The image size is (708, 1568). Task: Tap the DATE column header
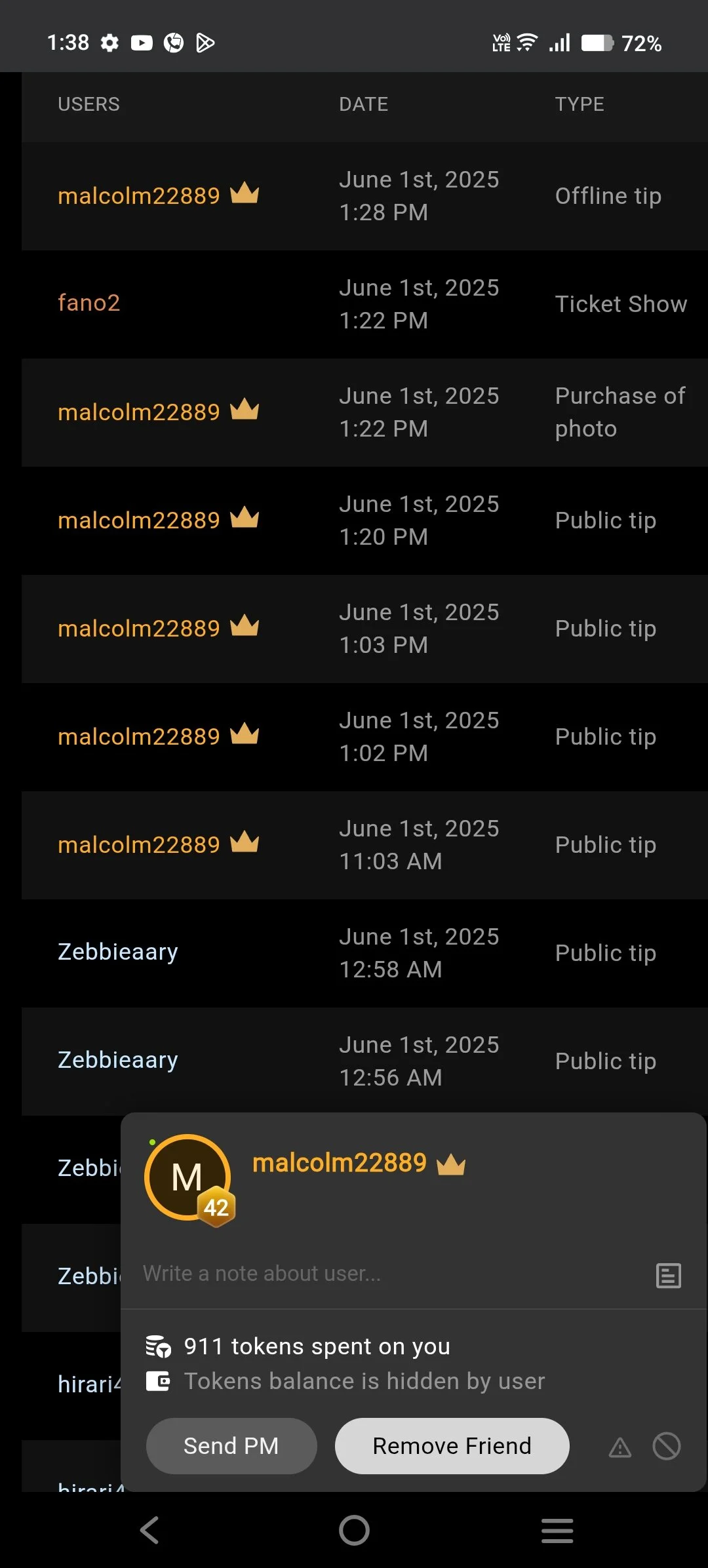pos(363,104)
